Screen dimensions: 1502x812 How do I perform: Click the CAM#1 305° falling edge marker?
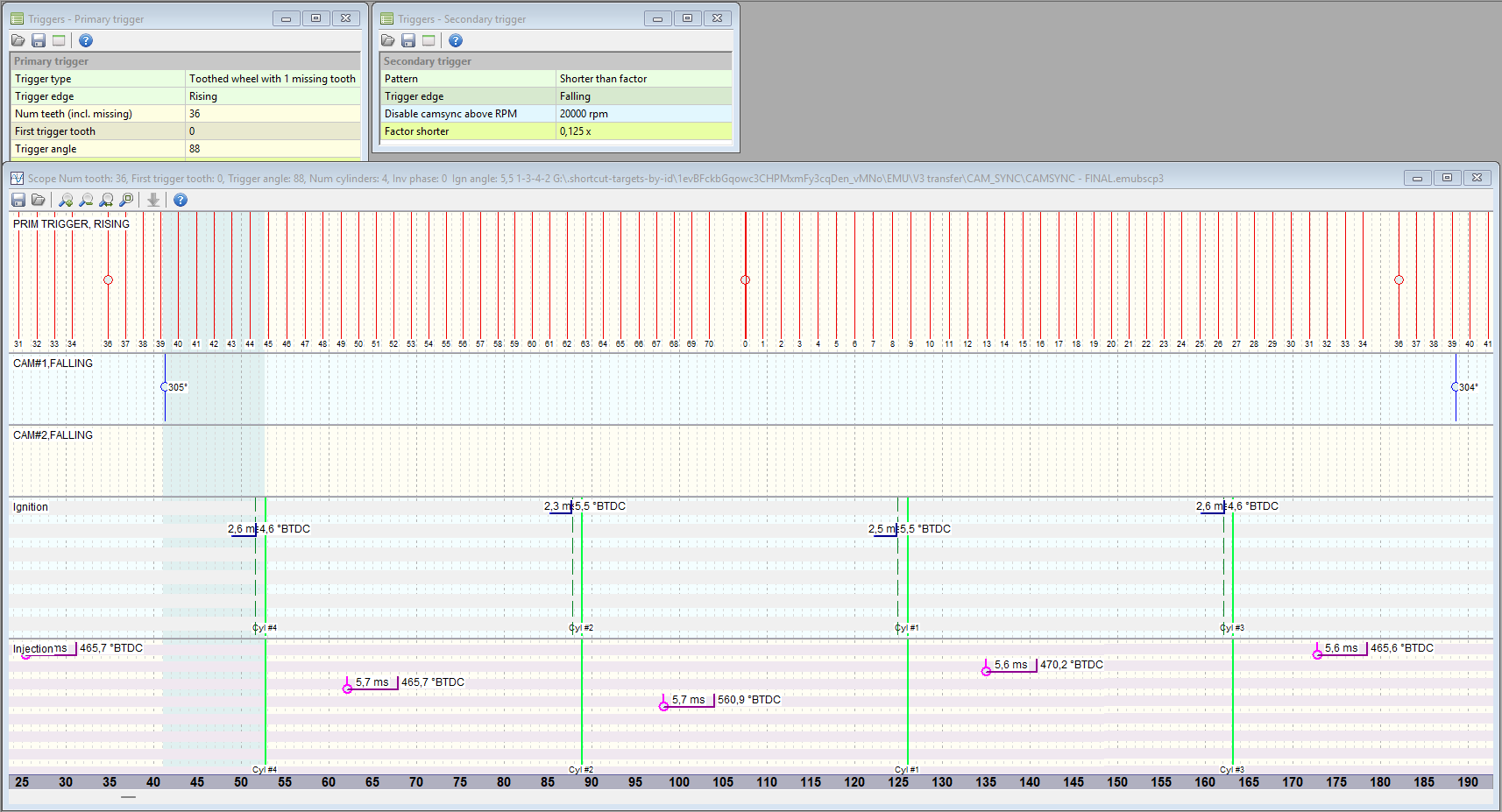coord(165,386)
